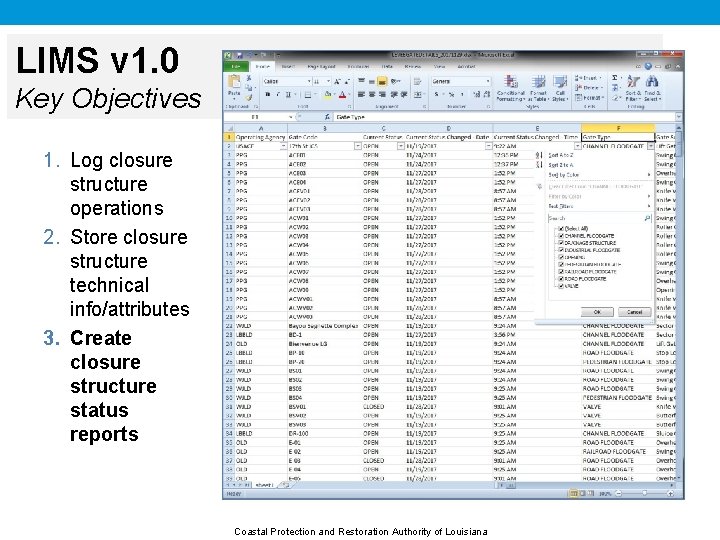Image resolution: width=720 pixels, height=540 pixels.
Task: Select the Sheet1 worksheet tab
Action: coord(264,485)
